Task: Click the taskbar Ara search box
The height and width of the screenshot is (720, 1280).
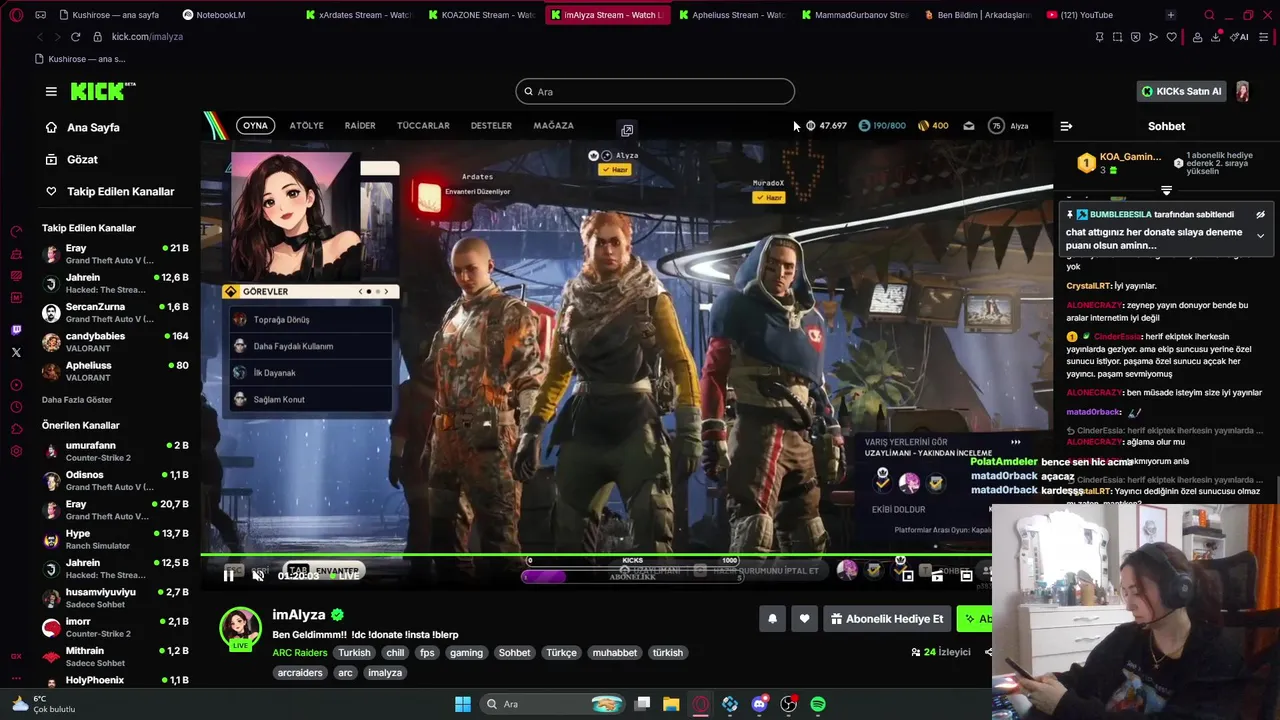Action: (x=552, y=704)
